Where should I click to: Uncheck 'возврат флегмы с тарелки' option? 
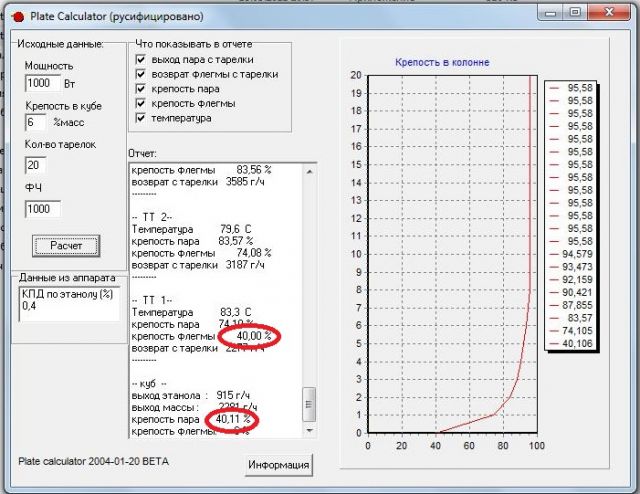pyautogui.click(x=141, y=74)
